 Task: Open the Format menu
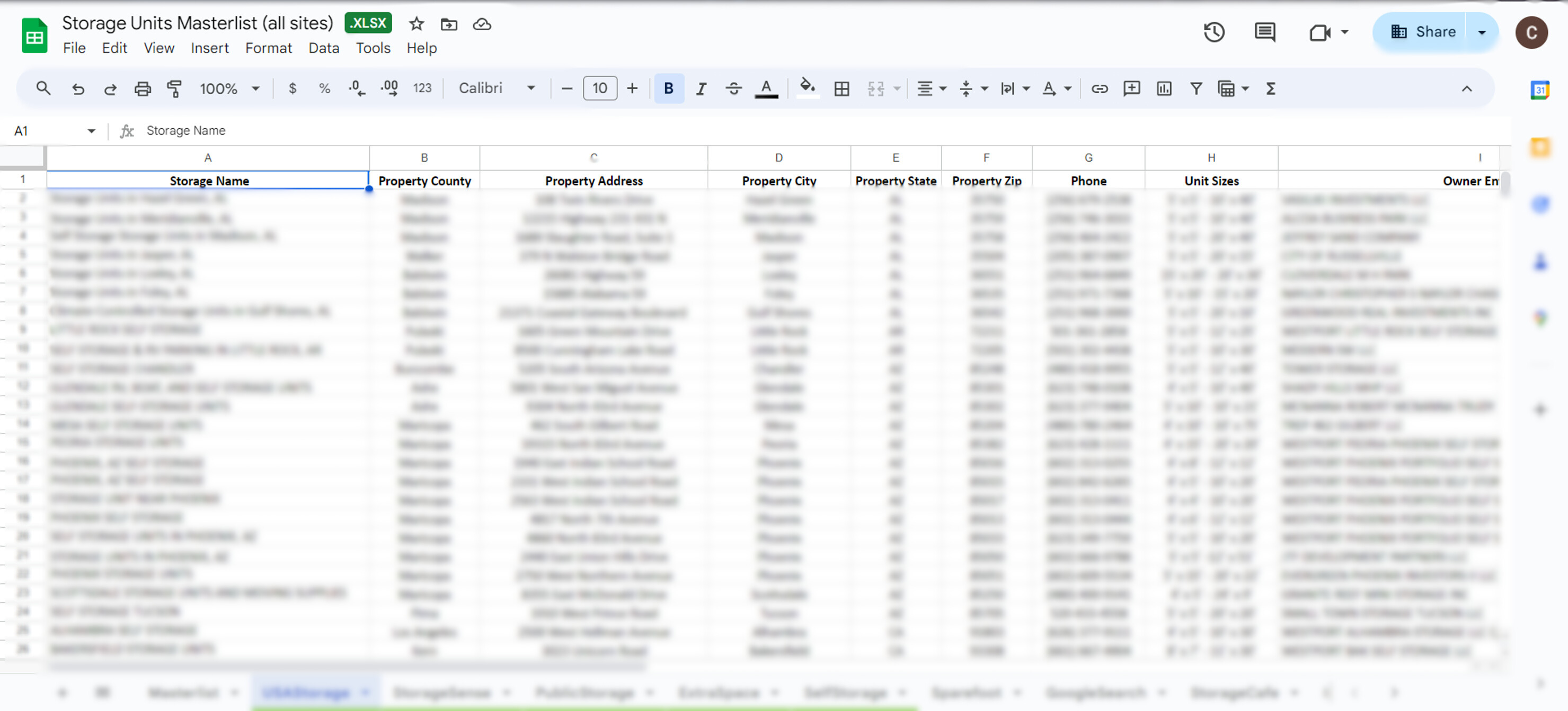(x=268, y=48)
